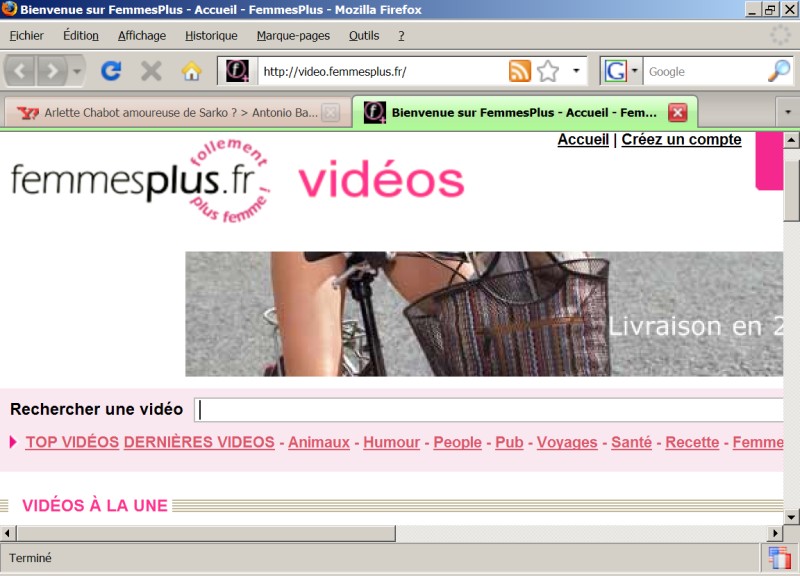Open the Pub category link
800x576 pixels.
[509, 442]
